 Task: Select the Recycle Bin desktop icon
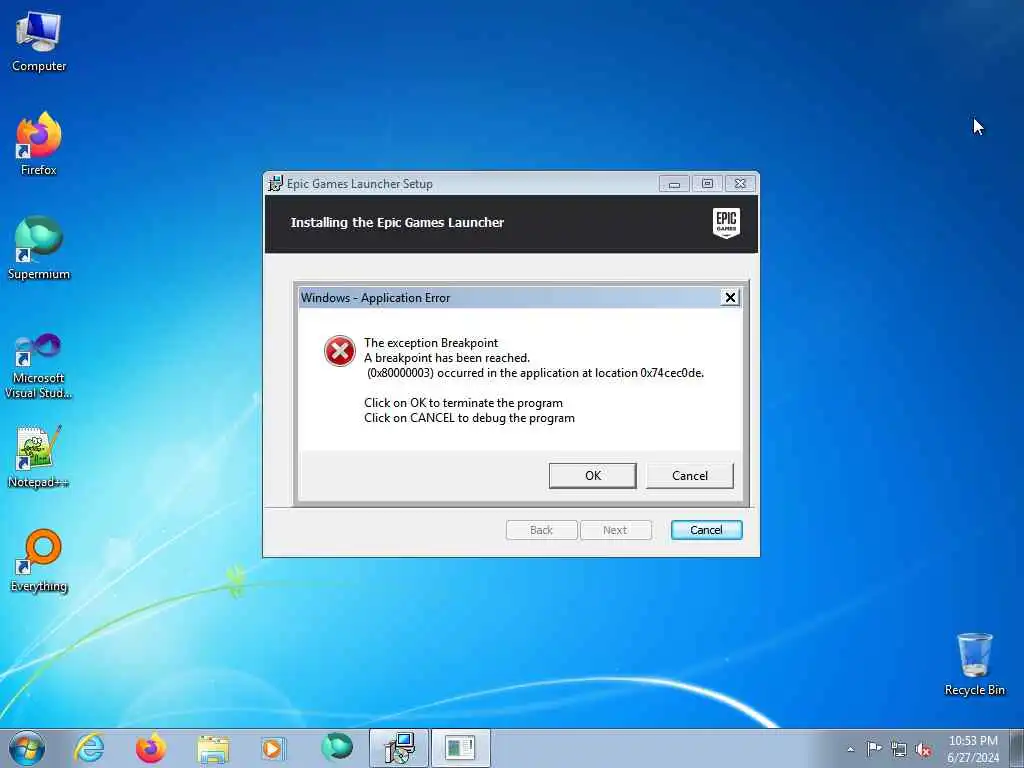click(974, 664)
